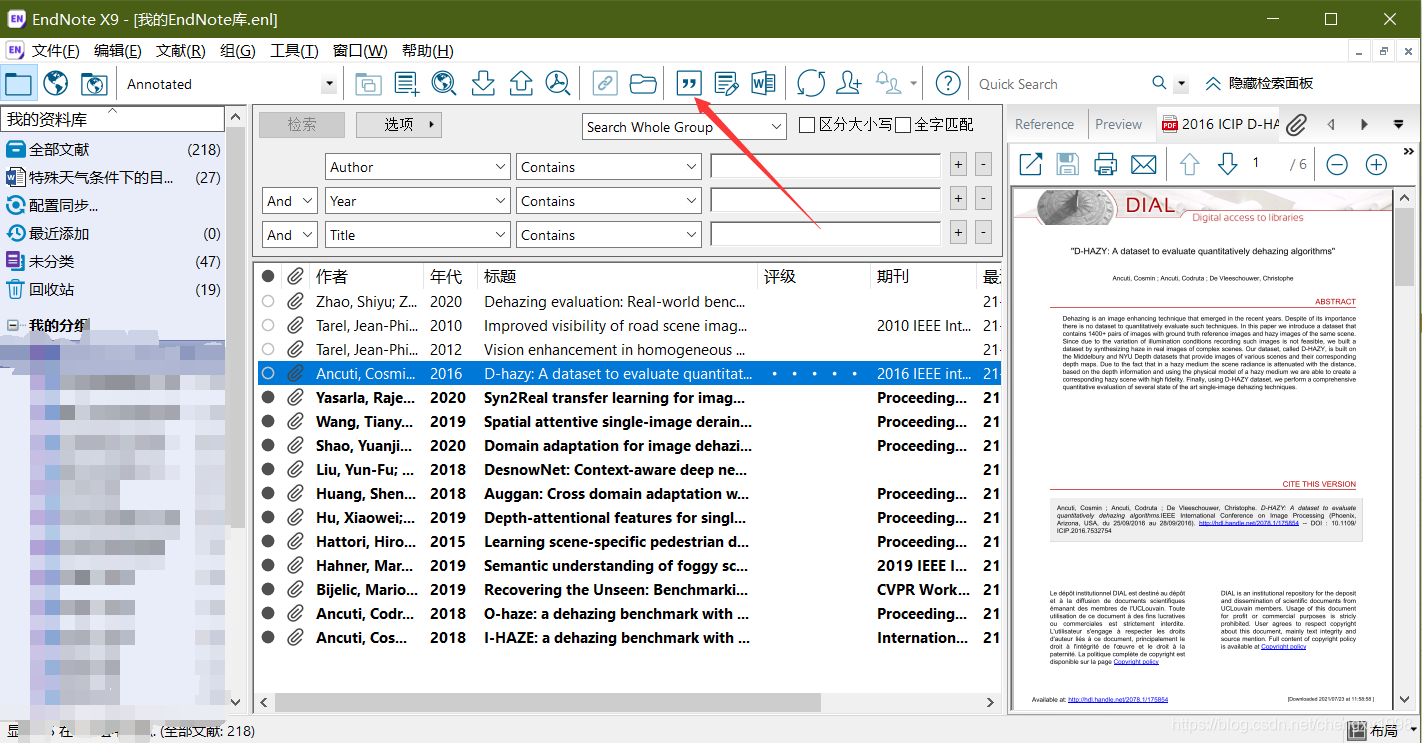Go to previous PDF page arrow
The image size is (1422, 743).
[x=1189, y=164]
